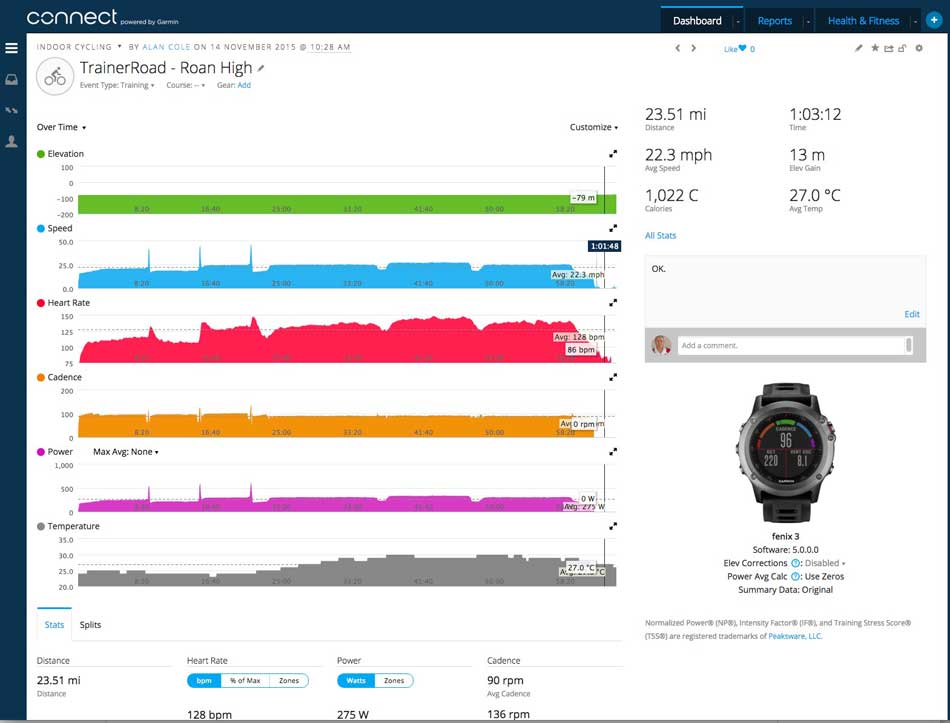Open the Over Time dropdown
The width and height of the screenshot is (950, 723).
(x=61, y=127)
